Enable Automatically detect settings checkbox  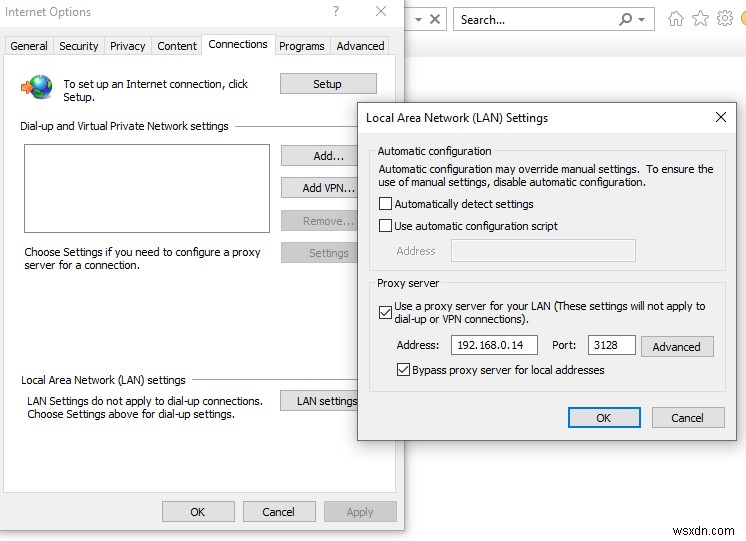pyautogui.click(x=385, y=204)
